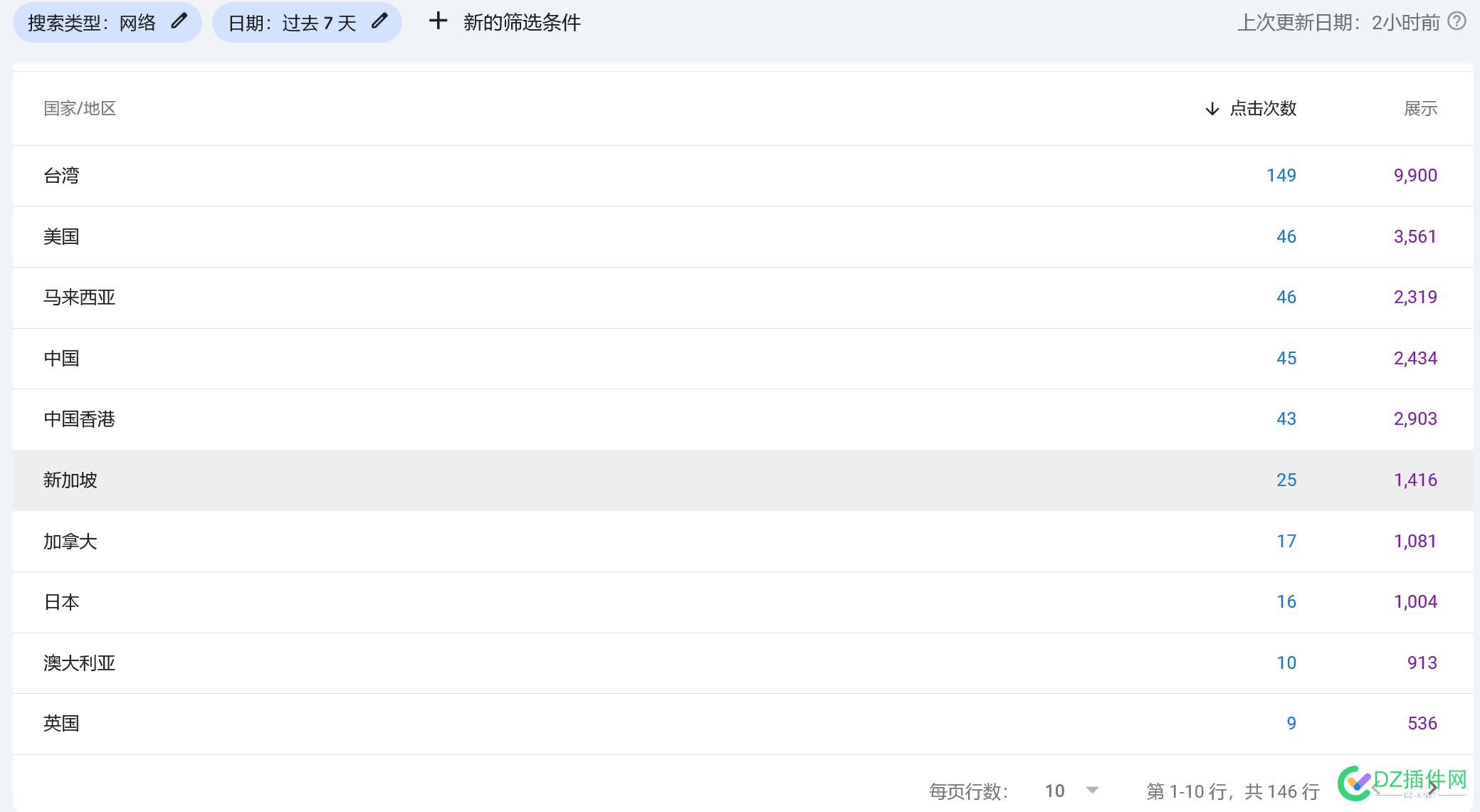Open help icon beside last updated time
1480x812 pixels.
tap(1457, 21)
